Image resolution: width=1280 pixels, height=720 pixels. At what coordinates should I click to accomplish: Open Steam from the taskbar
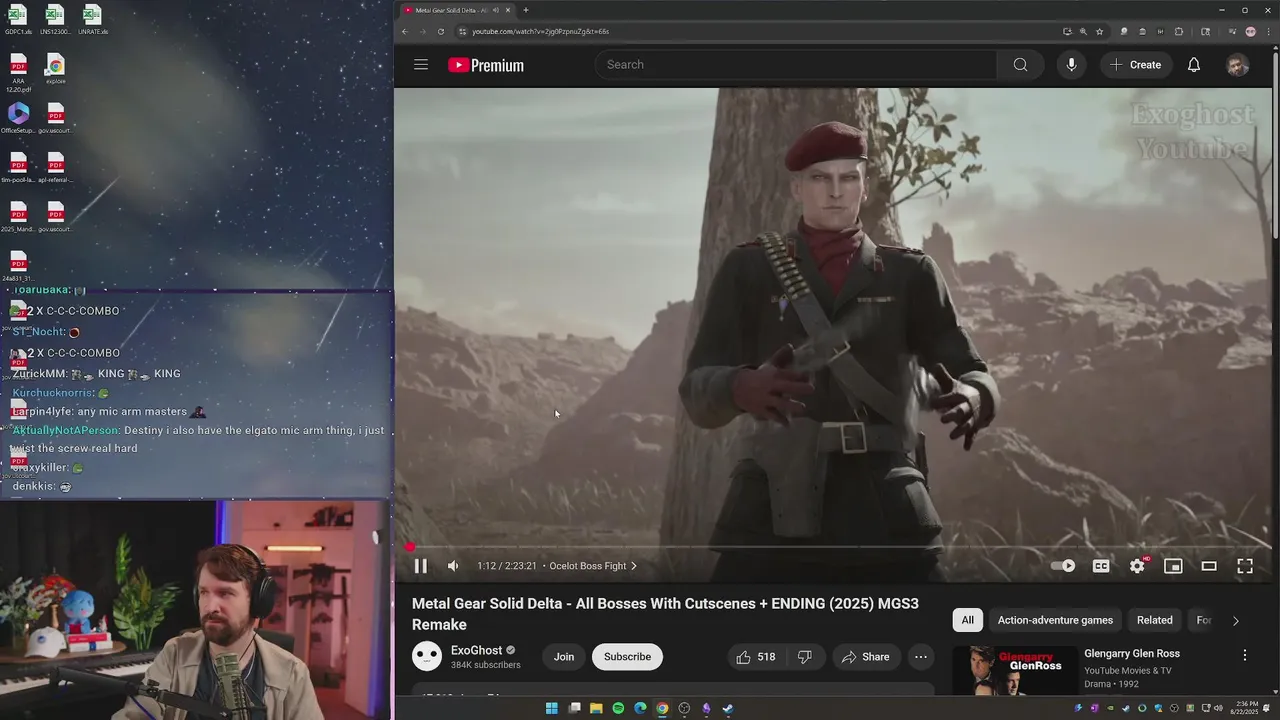[x=728, y=708]
